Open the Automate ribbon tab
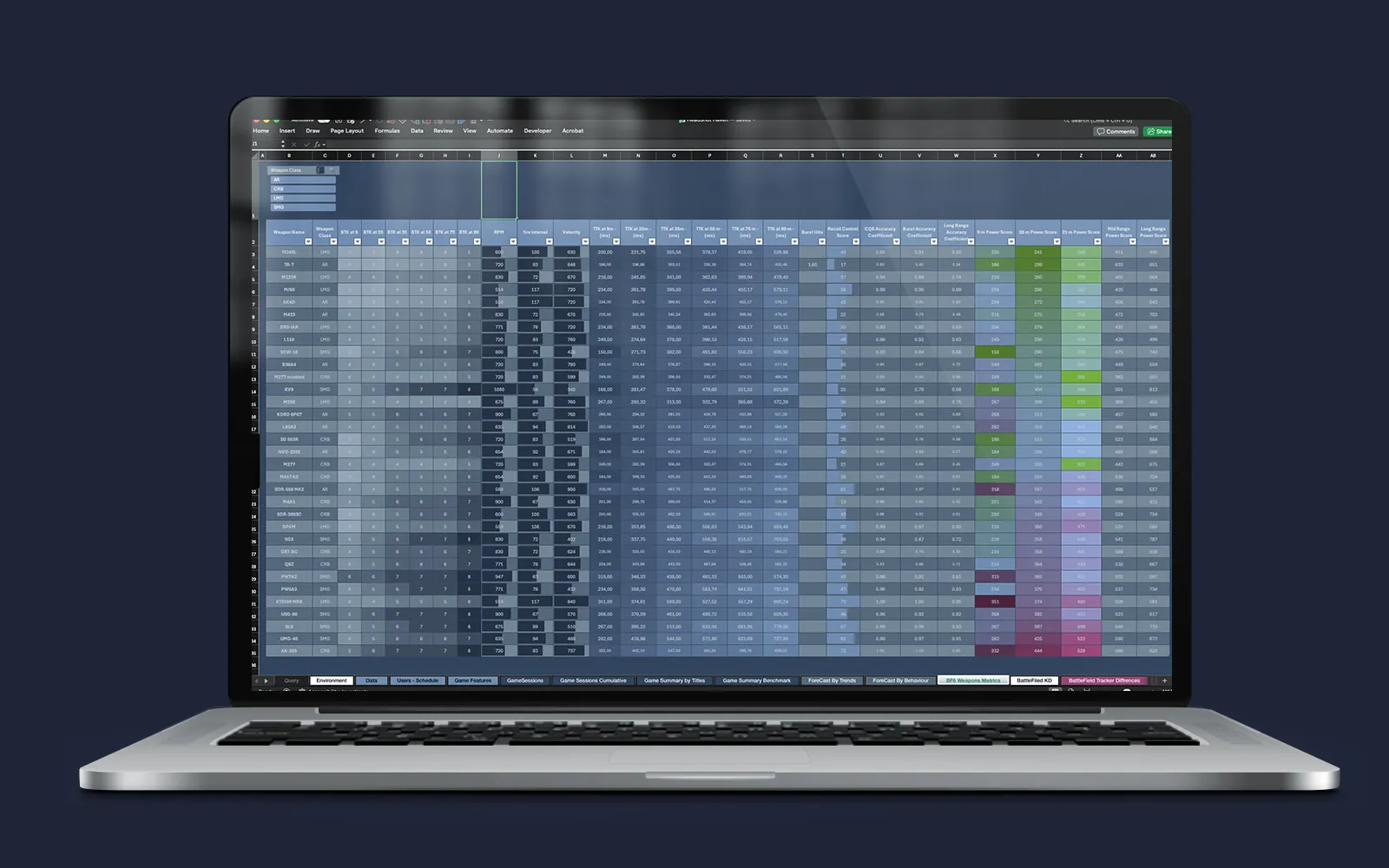Image resolution: width=1389 pixels, height=868 pixels. pos(500,131)
